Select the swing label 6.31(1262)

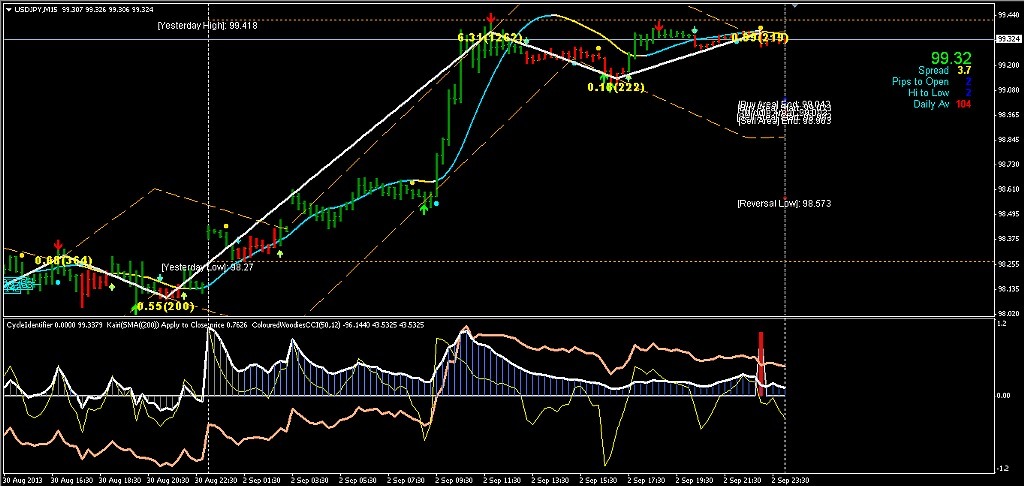coord(490,38)
